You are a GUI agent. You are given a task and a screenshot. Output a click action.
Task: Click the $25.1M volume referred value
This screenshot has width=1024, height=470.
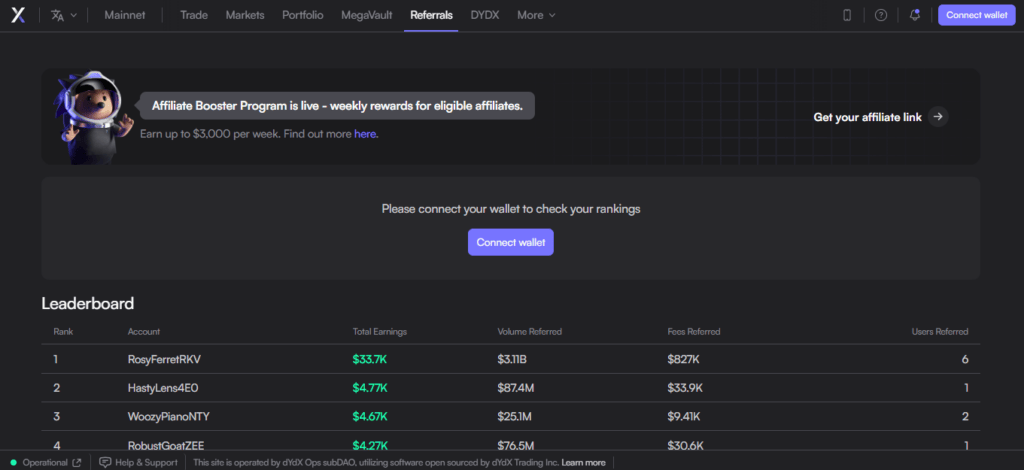pyautogui.click(x=515, y=416)
